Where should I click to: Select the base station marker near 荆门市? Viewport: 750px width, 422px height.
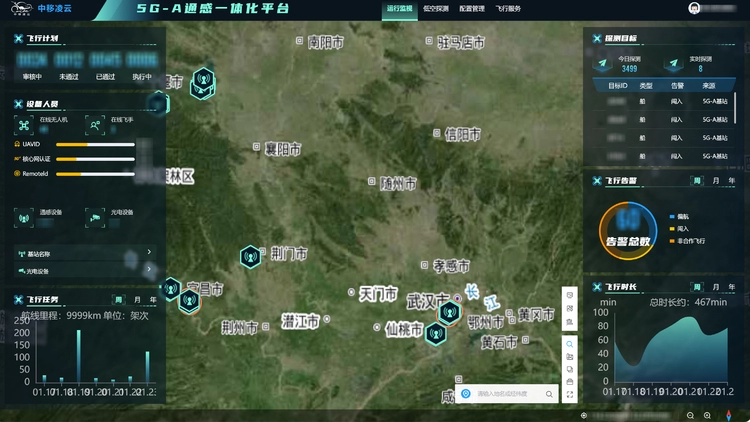pos(250,256)
